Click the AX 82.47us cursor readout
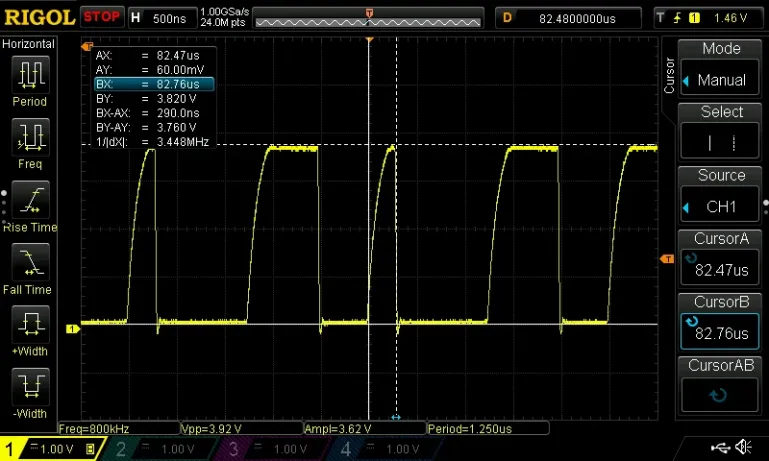This screenshot has height=461, width=769. click(154, 55)
